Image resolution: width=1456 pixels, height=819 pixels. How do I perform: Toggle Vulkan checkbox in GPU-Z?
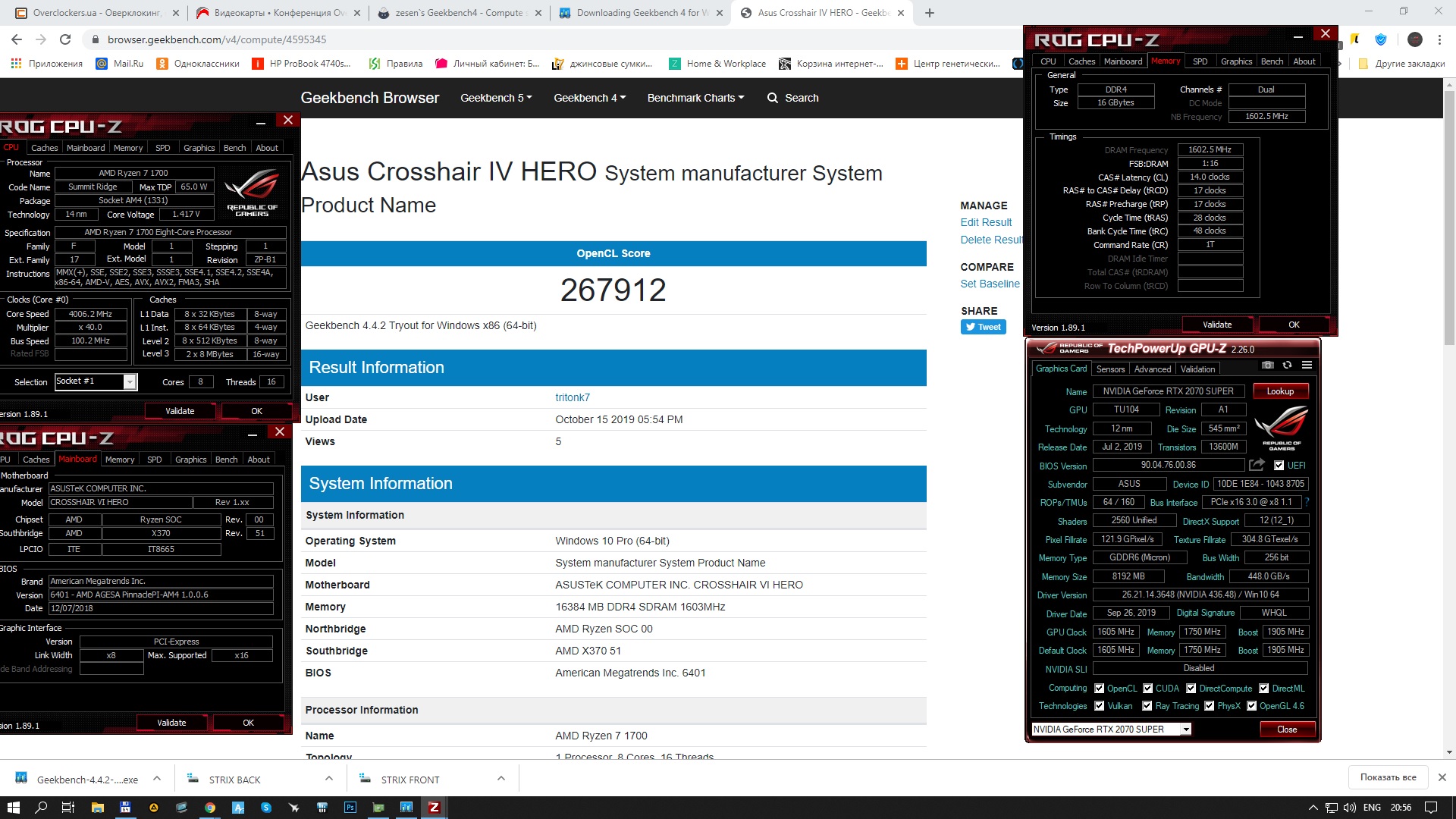pos(1100,706)
